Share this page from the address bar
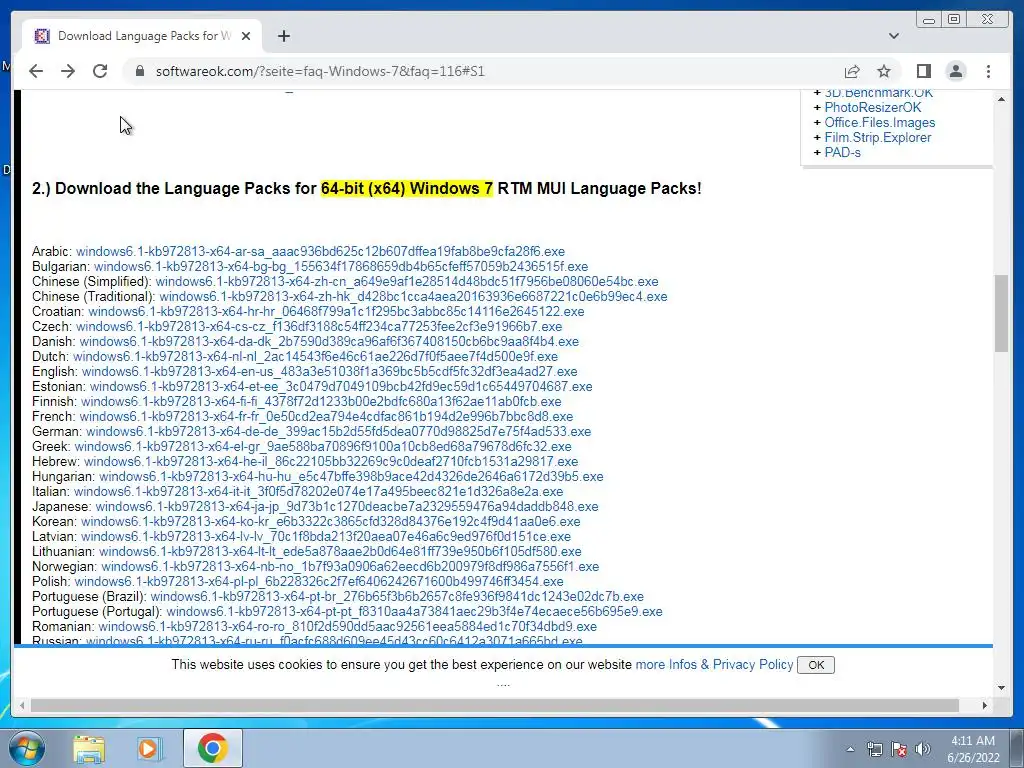1024x768 pixels. point(852,71)
